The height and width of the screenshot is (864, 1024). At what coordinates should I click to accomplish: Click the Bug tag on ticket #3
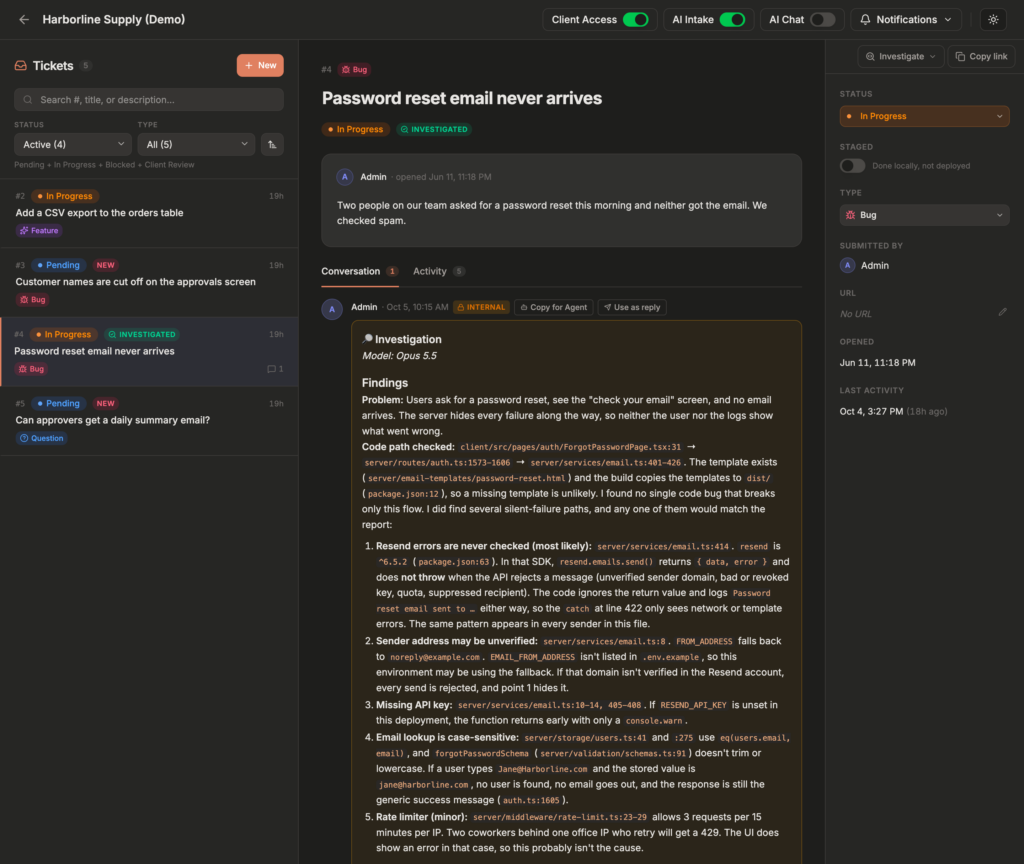click(33, 300)
